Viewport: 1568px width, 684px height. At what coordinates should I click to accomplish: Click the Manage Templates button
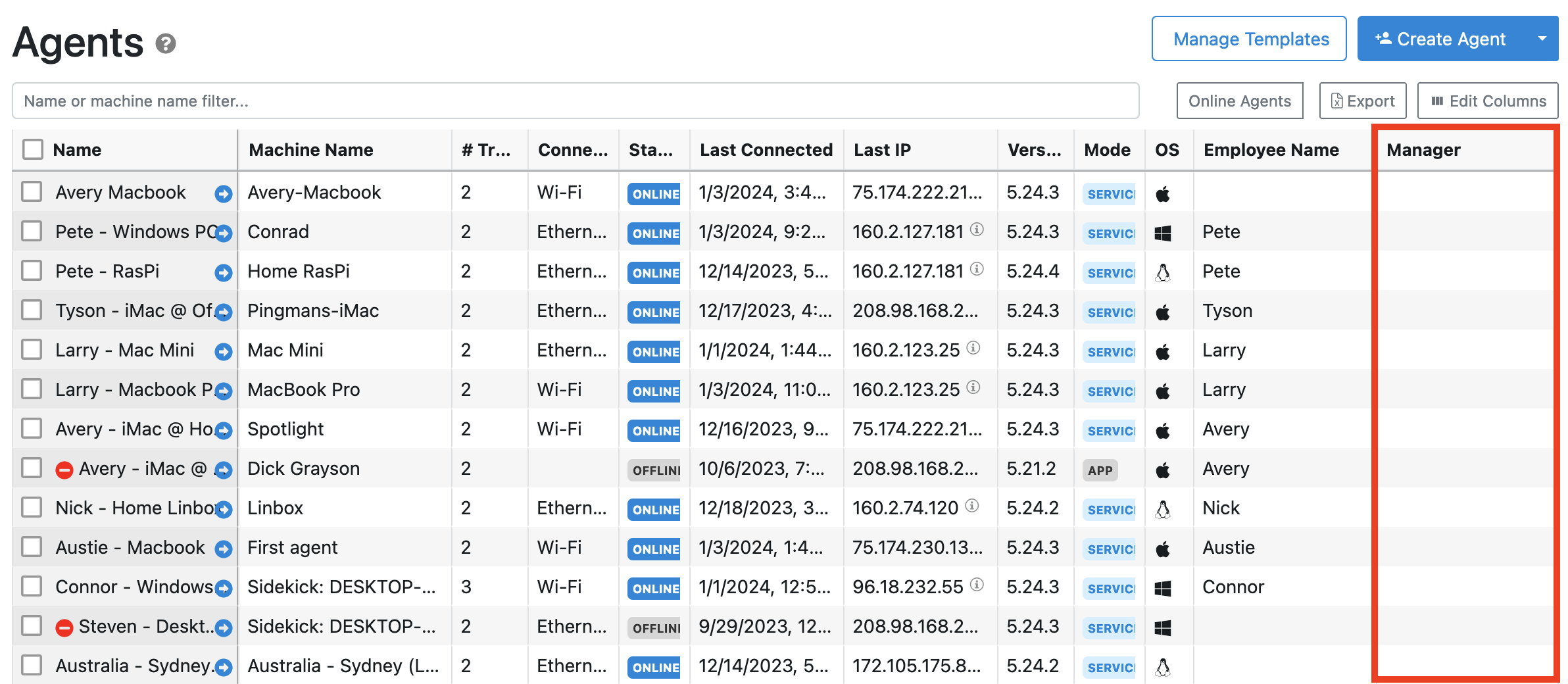pos(1249,38)
